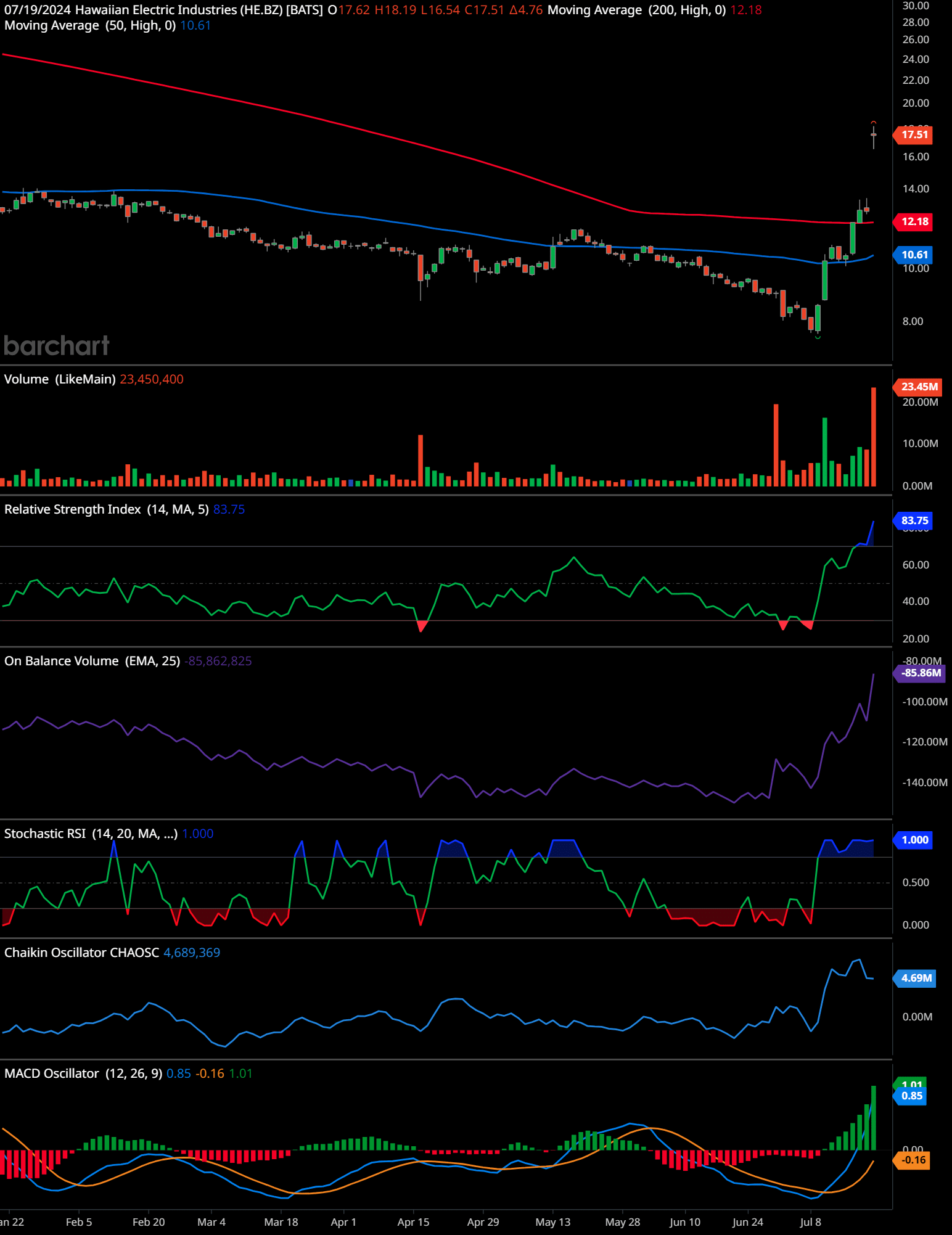The image size is (952, 1235).
Task: Click the Chaikin Oscillator CHAOSC label
Action: tap(81, 953)
